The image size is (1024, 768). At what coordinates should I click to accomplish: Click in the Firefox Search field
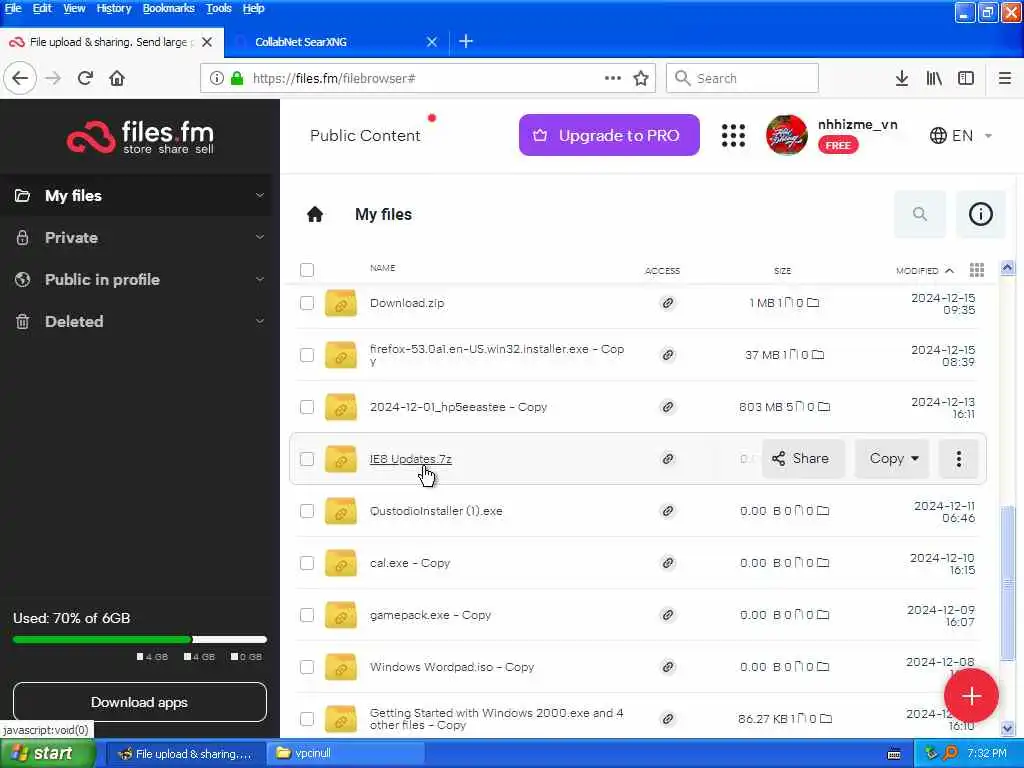(x=743, y=78)
